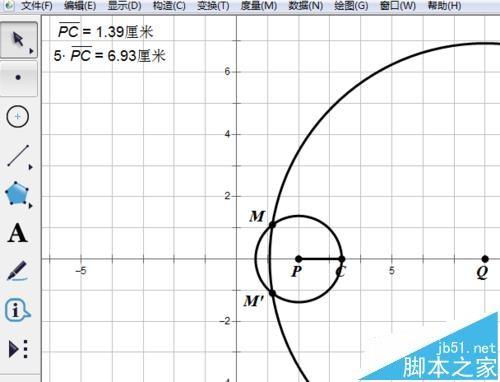Click the y-axis tick label 4
500x382 pixels.
(227, 134)
